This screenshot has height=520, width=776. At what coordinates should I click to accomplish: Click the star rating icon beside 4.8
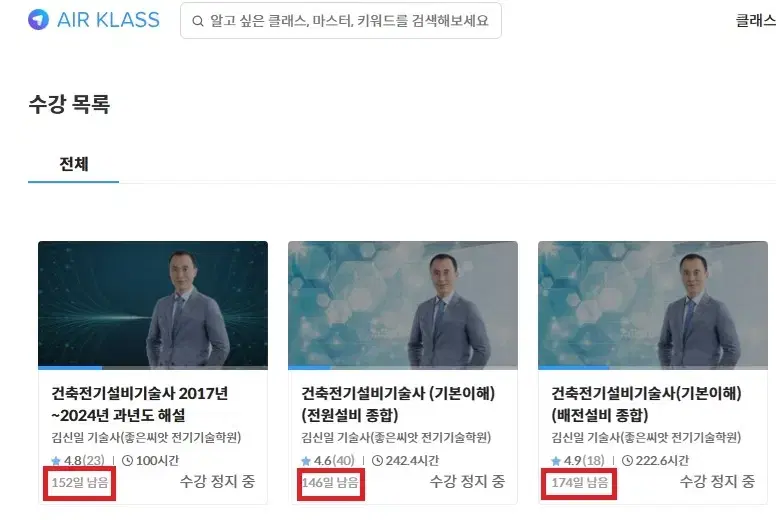(x=56, y=461)
